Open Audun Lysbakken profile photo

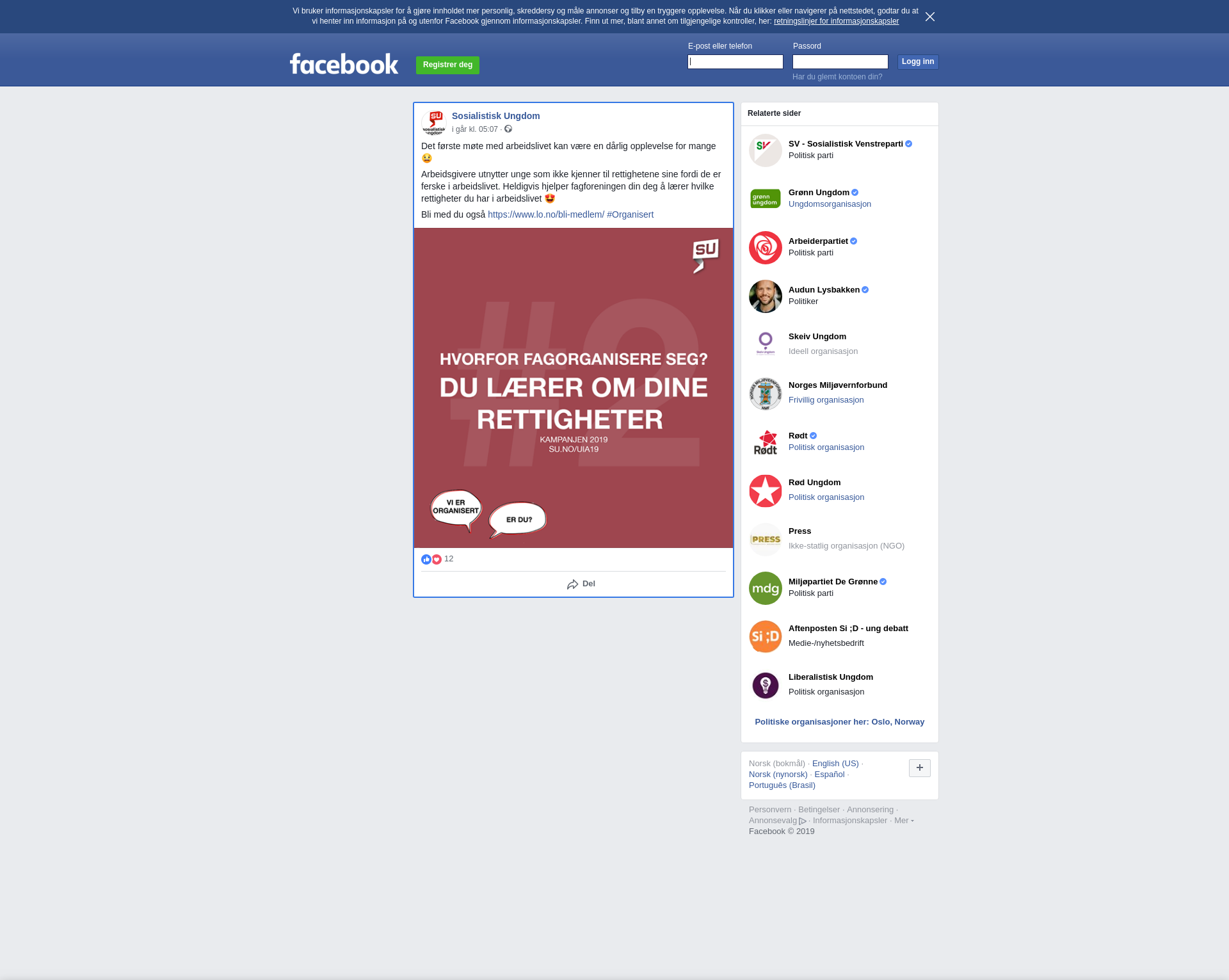[766, 296]
